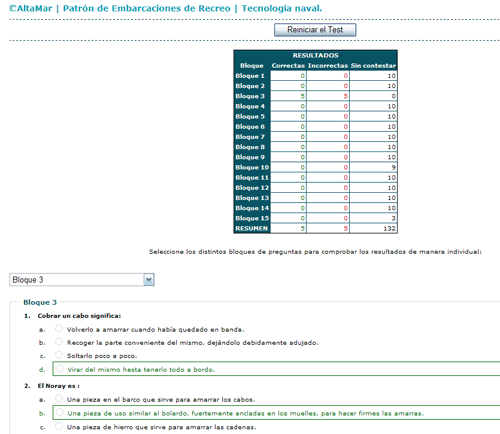Click the 'Correctas' column header
The height and width of the screenshot is (434, 500).
[x=288, y=66]
